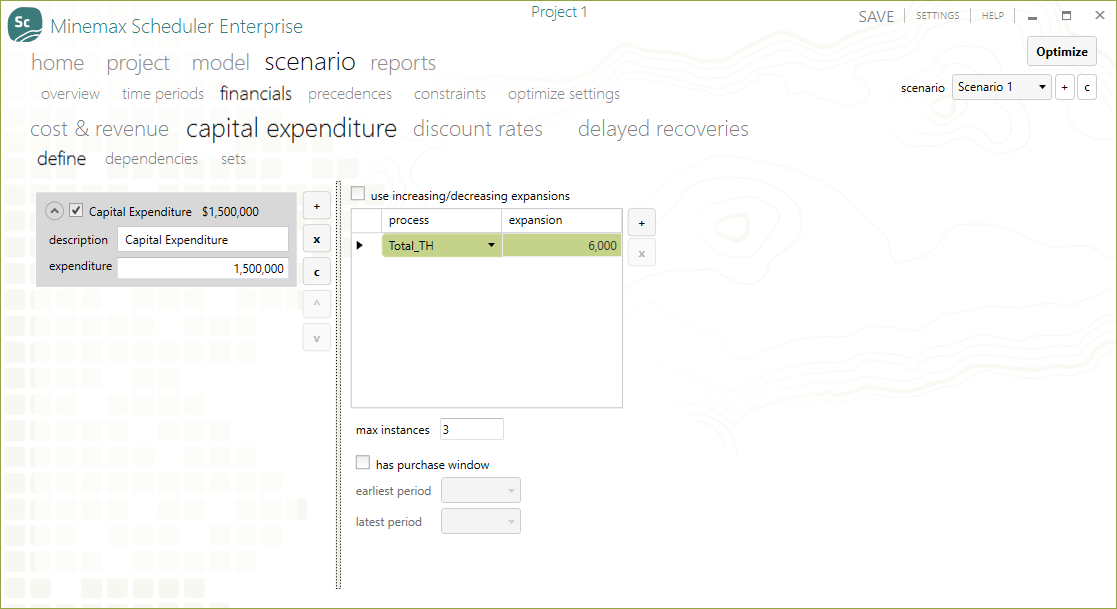The height and width of the screenshot is (609, 1117).
Task: Switch to the model tab
Action: pos(220,63)
